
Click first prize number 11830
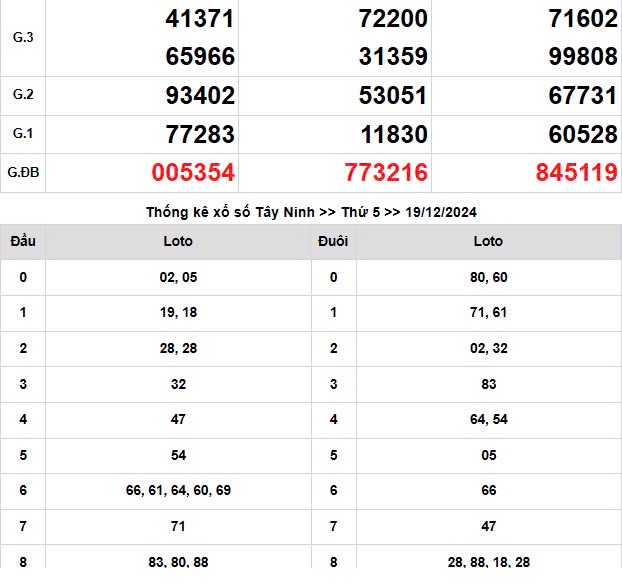click(393, 135)
